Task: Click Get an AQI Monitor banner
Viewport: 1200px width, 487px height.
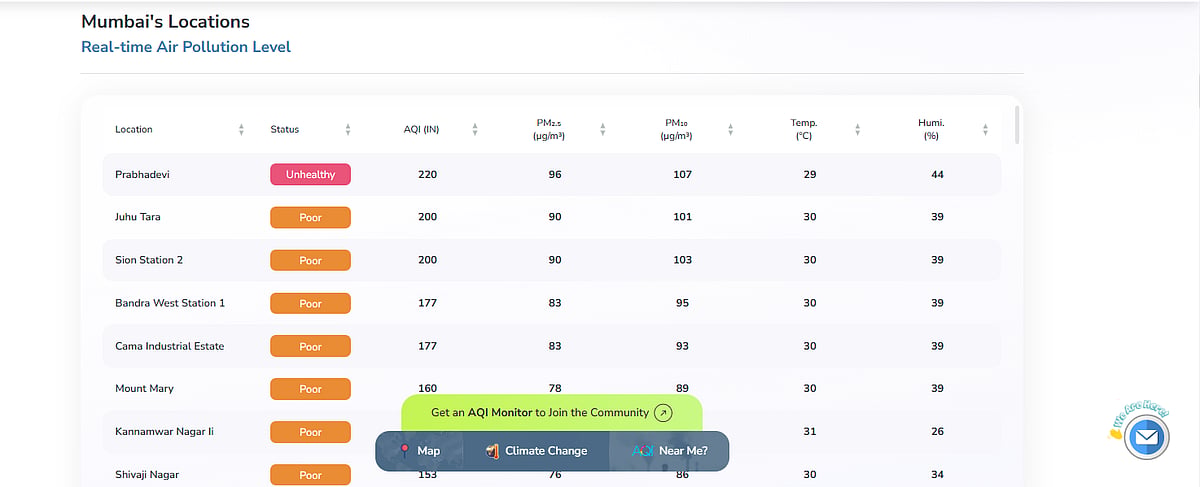Action: pyautogui.click(x=552, y=412)
